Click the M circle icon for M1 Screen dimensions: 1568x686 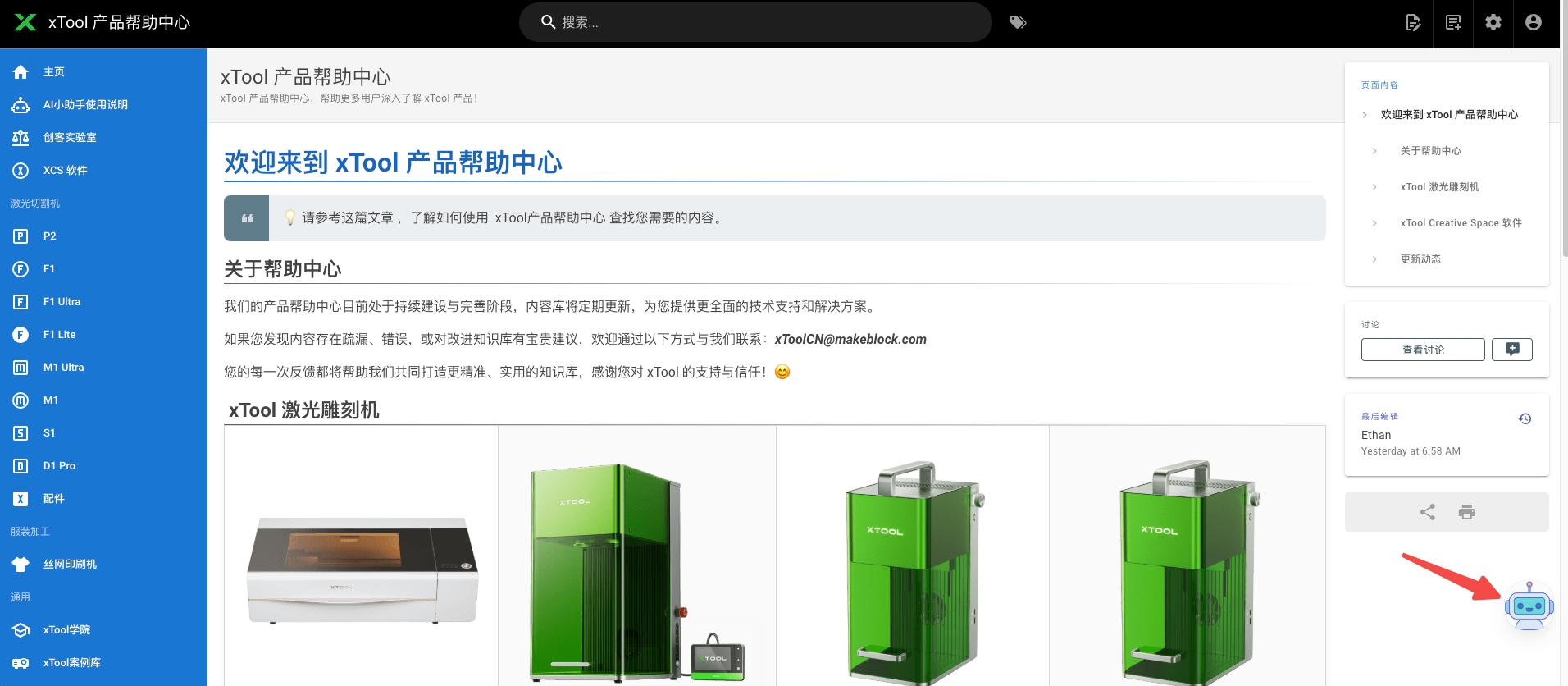(21, 400)
